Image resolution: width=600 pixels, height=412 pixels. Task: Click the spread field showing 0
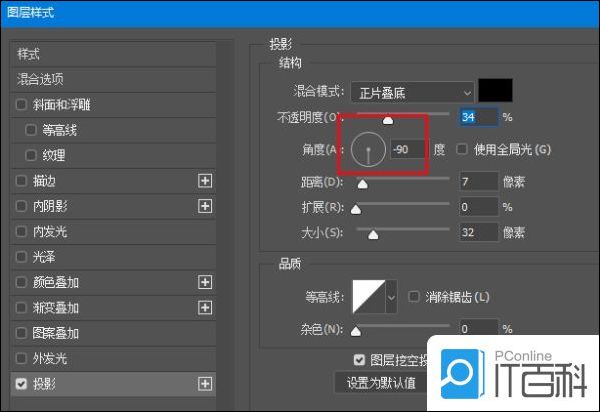[x=479, y=207]
